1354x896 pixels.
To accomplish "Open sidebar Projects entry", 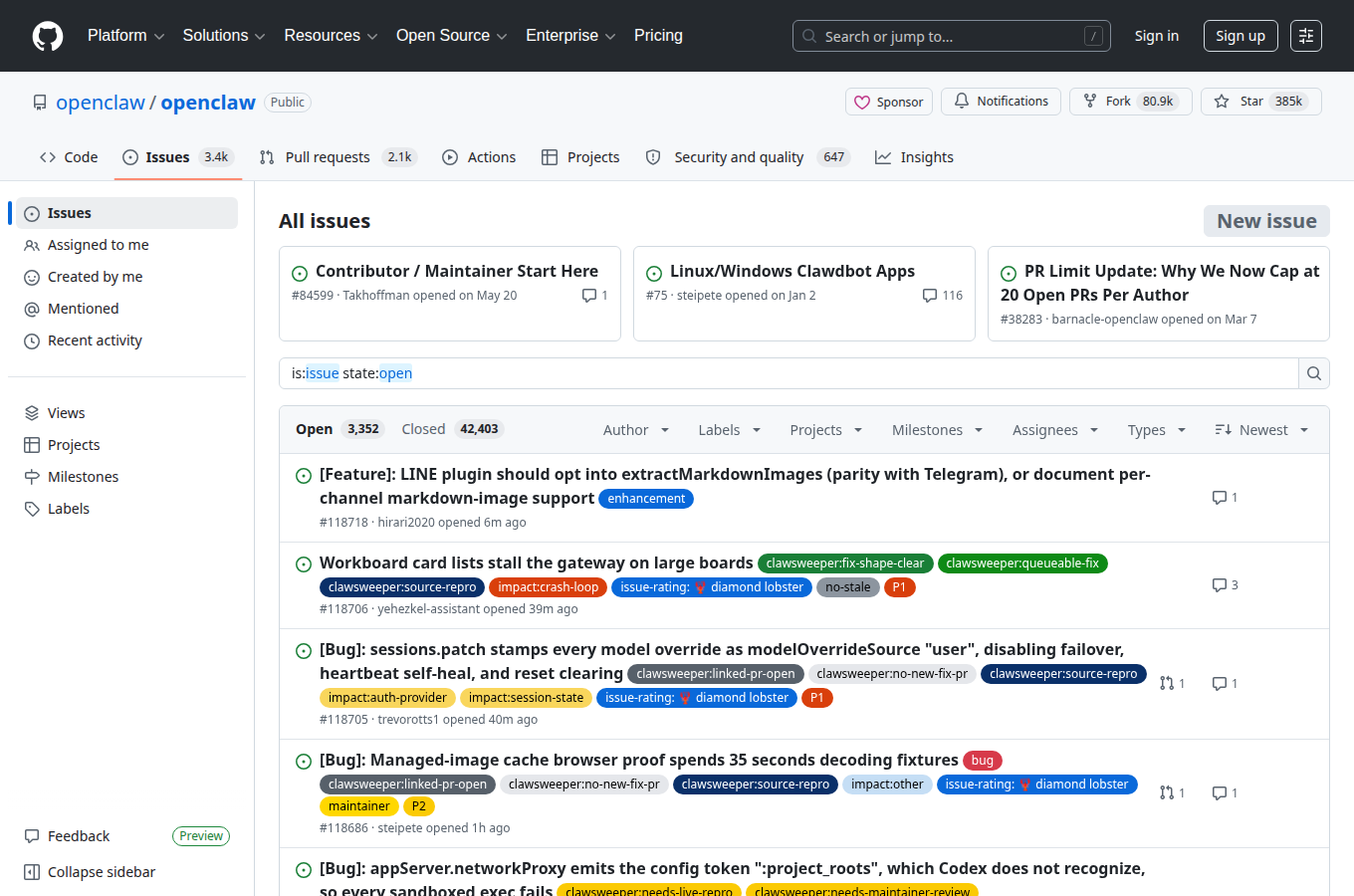I will tap(126, 445).
